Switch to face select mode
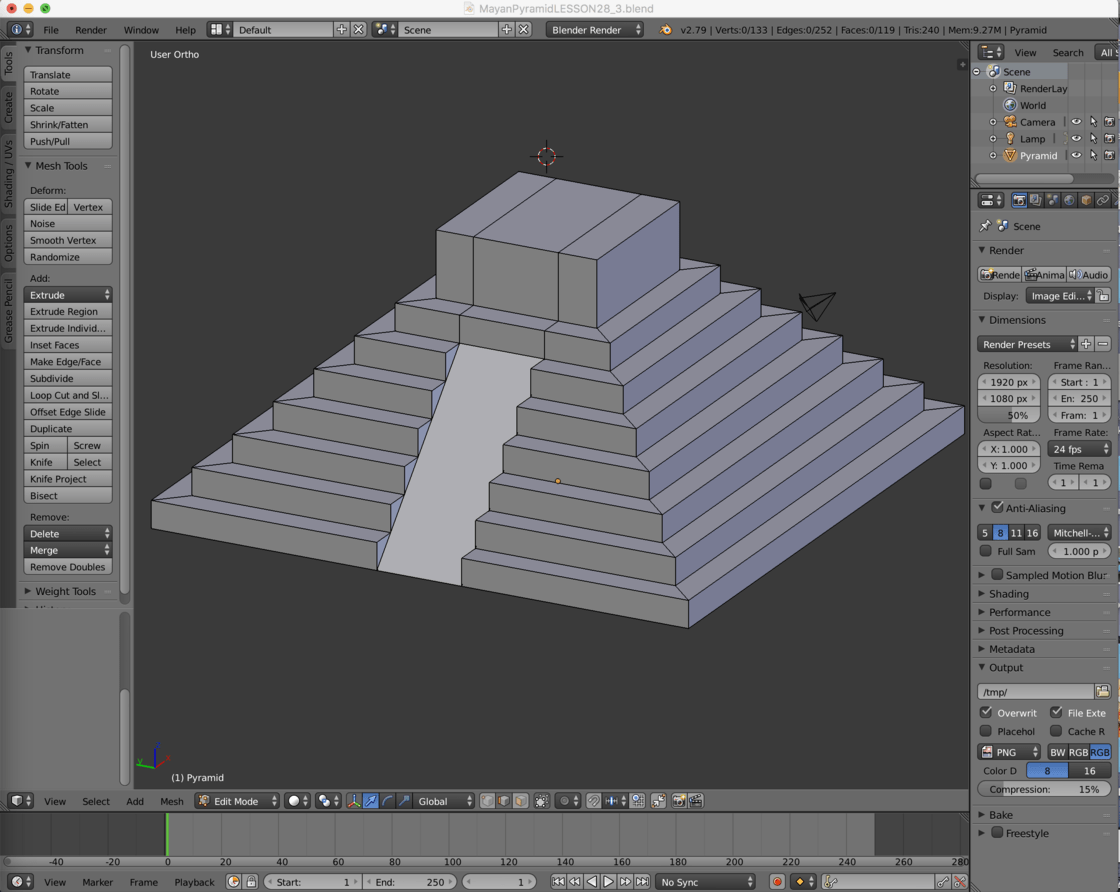 520,801
